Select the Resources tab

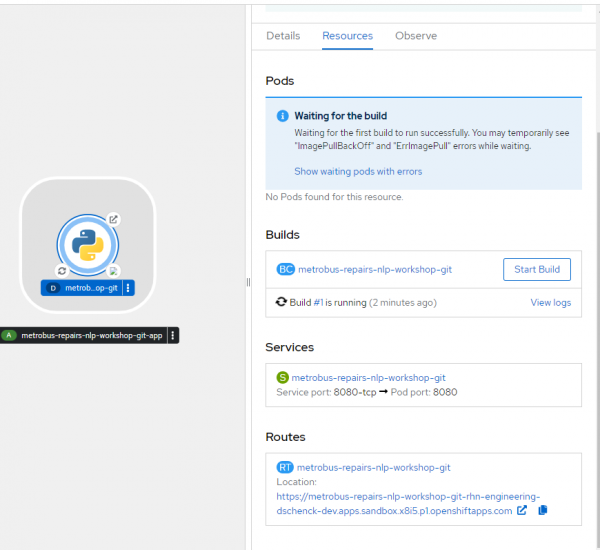point(347,36)
